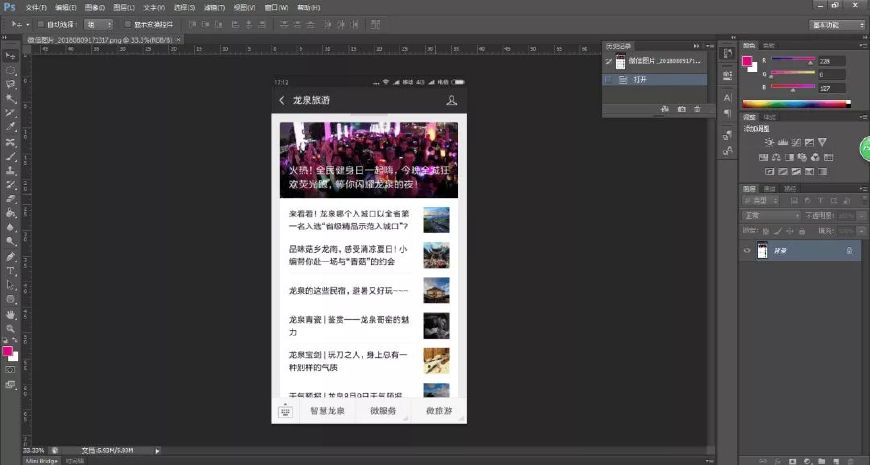
Task: Toggle Quick Mask mode icon
Action: point(10,370)
